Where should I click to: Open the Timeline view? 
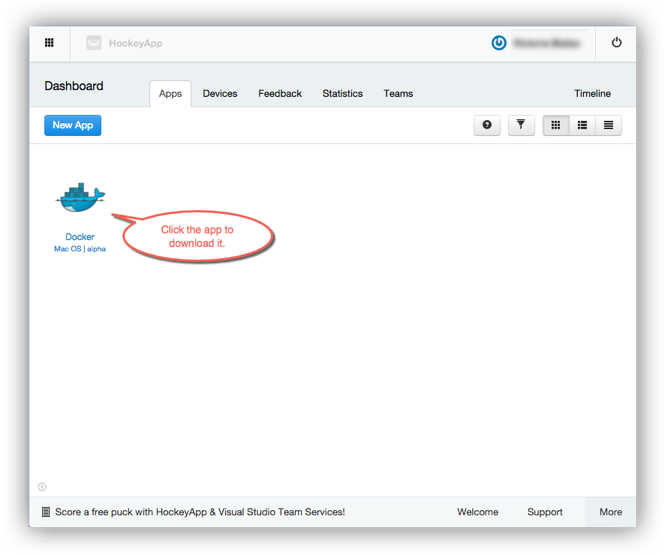tap(592, 93)
